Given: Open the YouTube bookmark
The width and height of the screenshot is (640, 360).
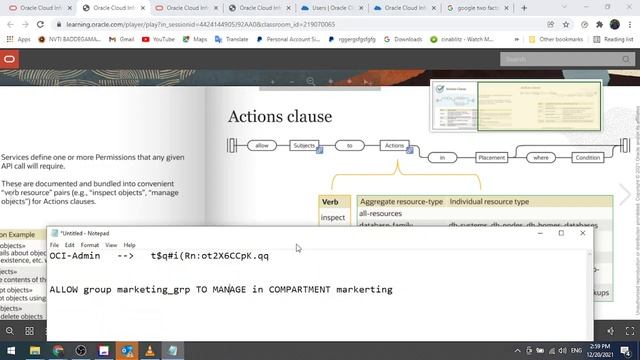Looking at the screenshot, I should tap(158, 39).
